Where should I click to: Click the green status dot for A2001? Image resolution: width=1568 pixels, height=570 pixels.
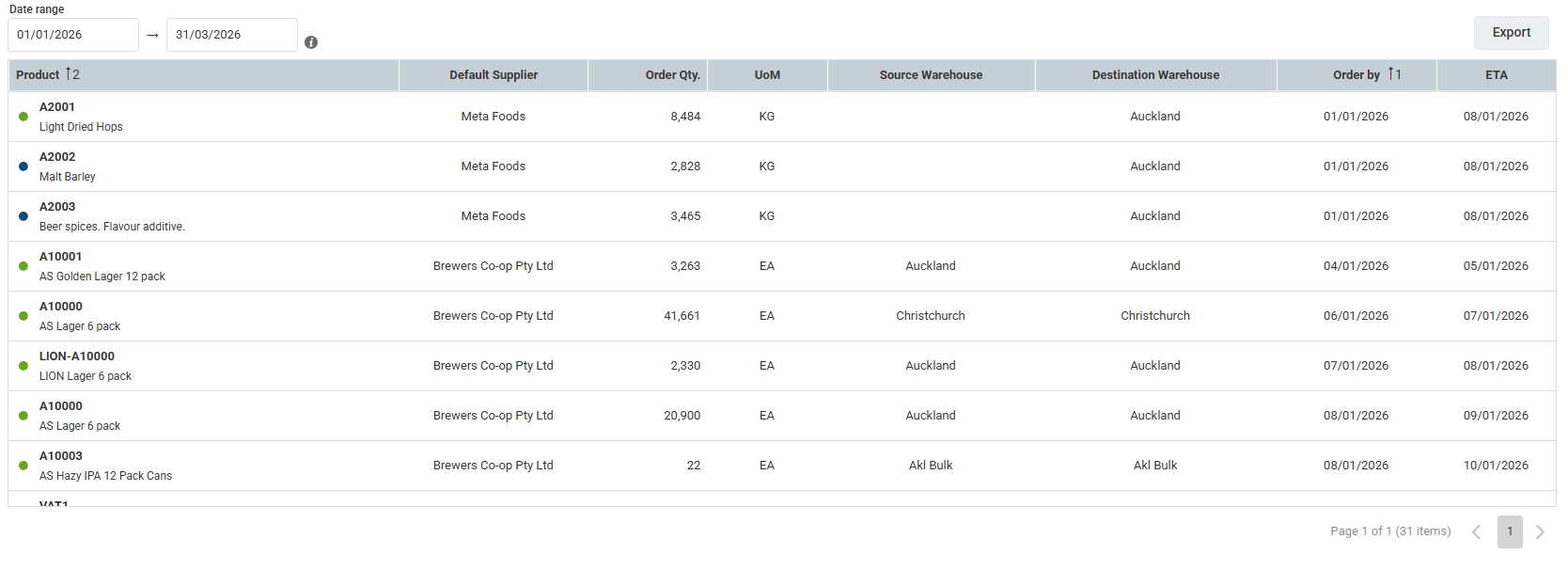click(x=24, y=117)
